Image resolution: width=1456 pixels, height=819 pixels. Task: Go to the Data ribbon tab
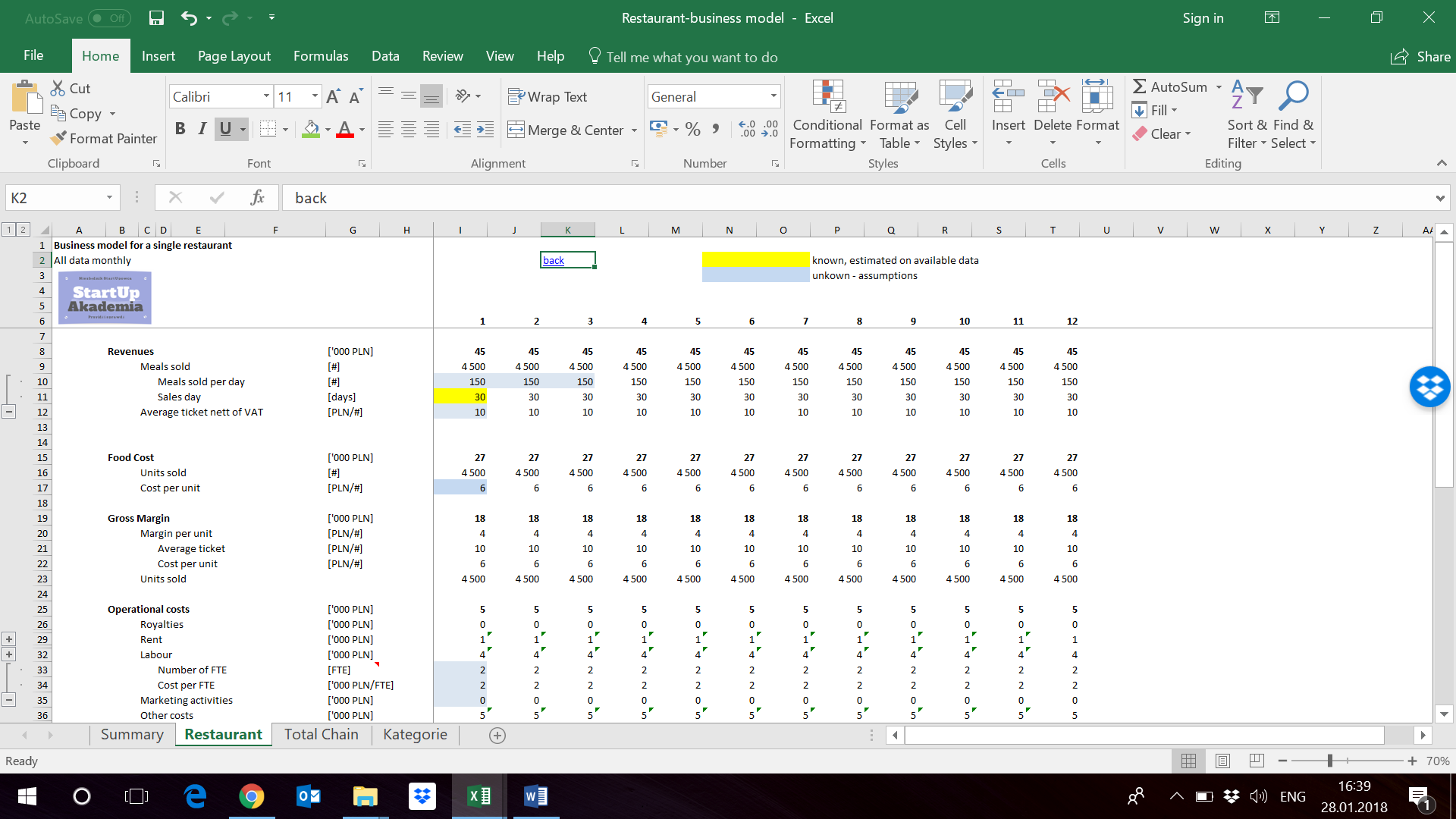coord(385,56)
